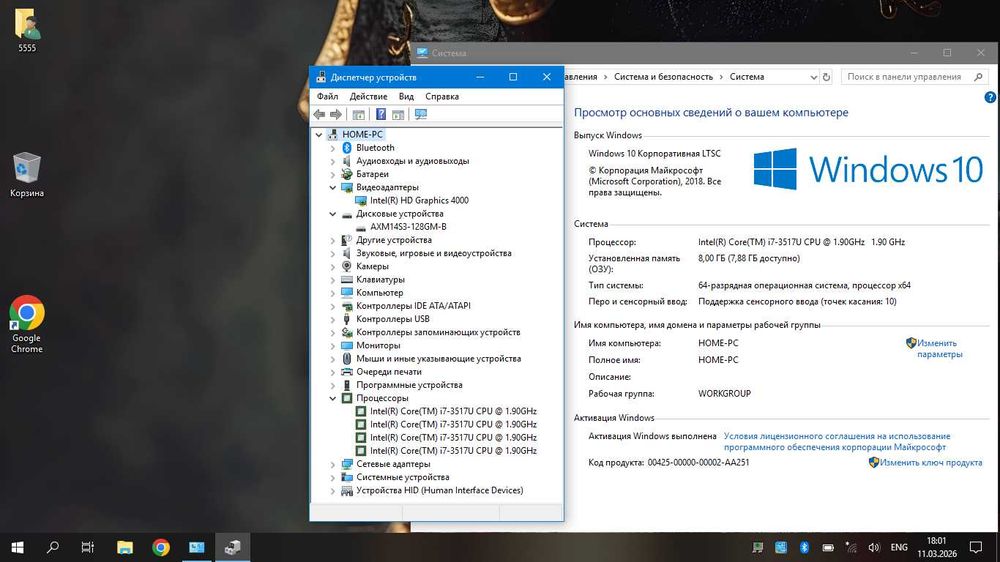Click the Система breadcrumb segment
The height and width of the screenshot is (562, 1000).
point(747,77)
